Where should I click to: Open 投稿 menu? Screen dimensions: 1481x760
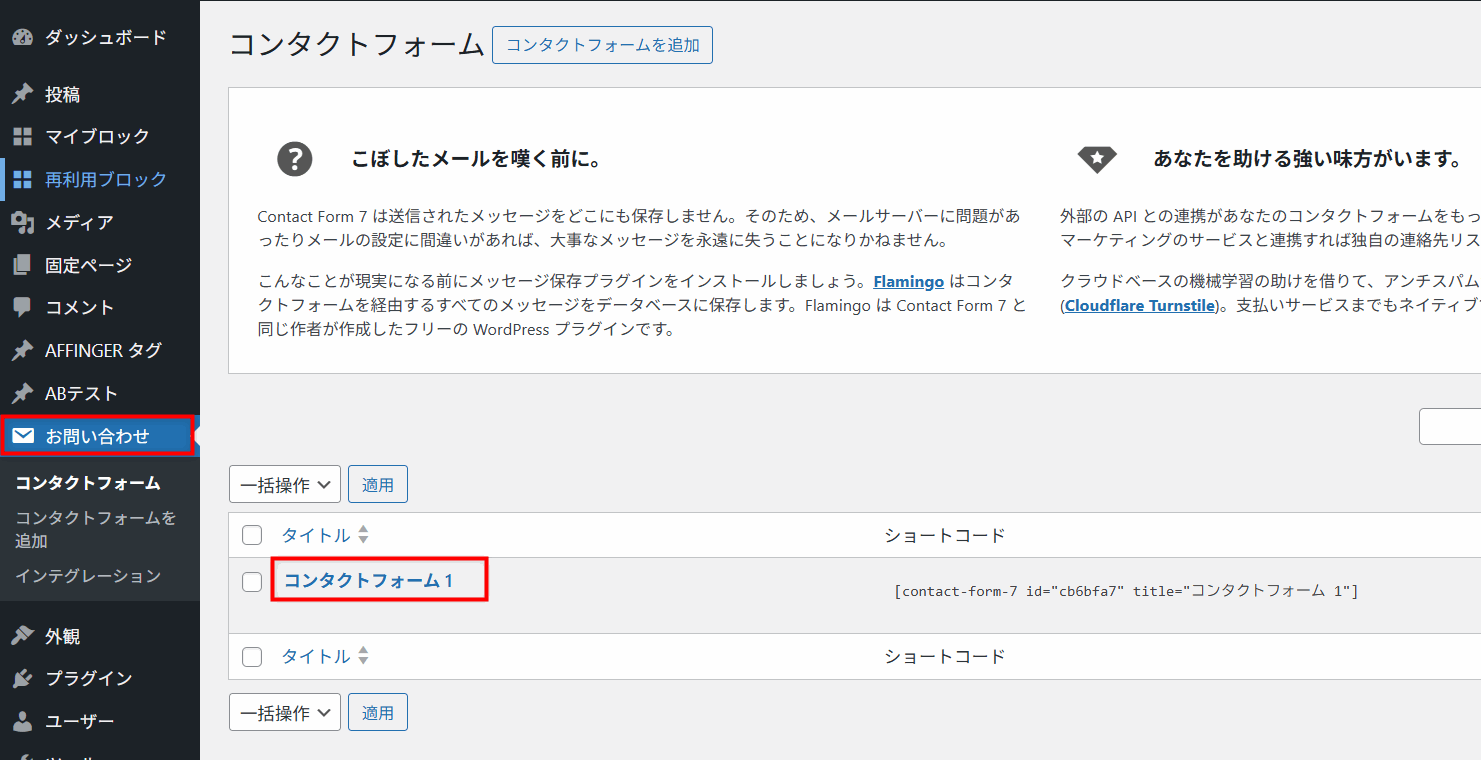point(100,94)
